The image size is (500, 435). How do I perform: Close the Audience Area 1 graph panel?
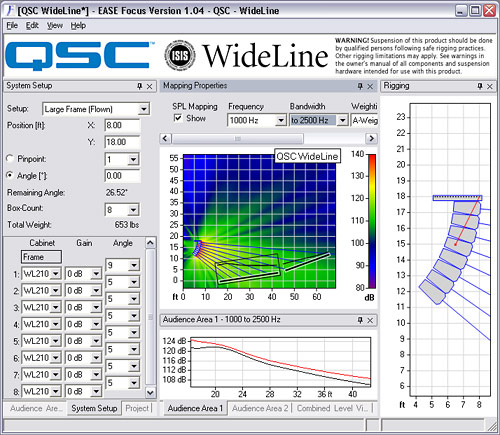370,320
